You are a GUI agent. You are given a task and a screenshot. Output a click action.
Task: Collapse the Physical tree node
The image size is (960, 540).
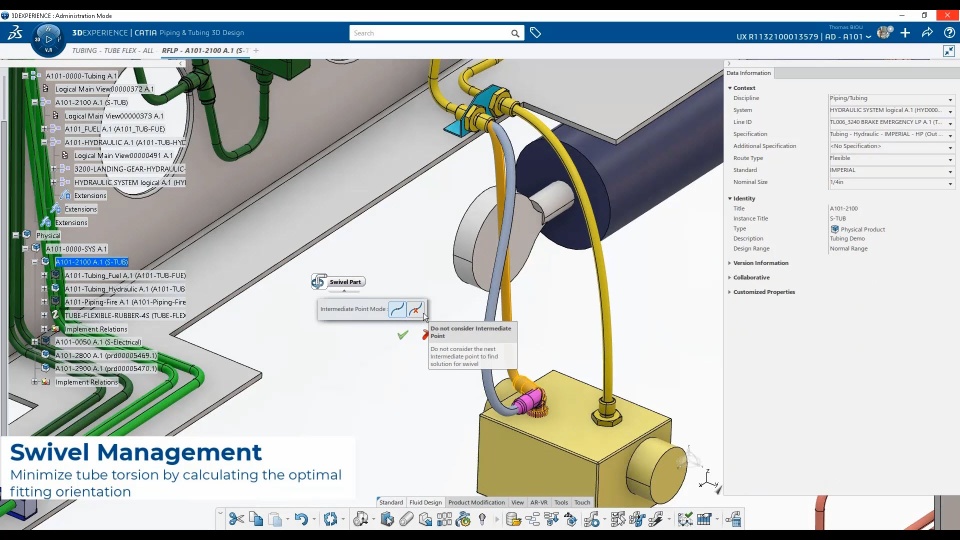pos(16,235)
